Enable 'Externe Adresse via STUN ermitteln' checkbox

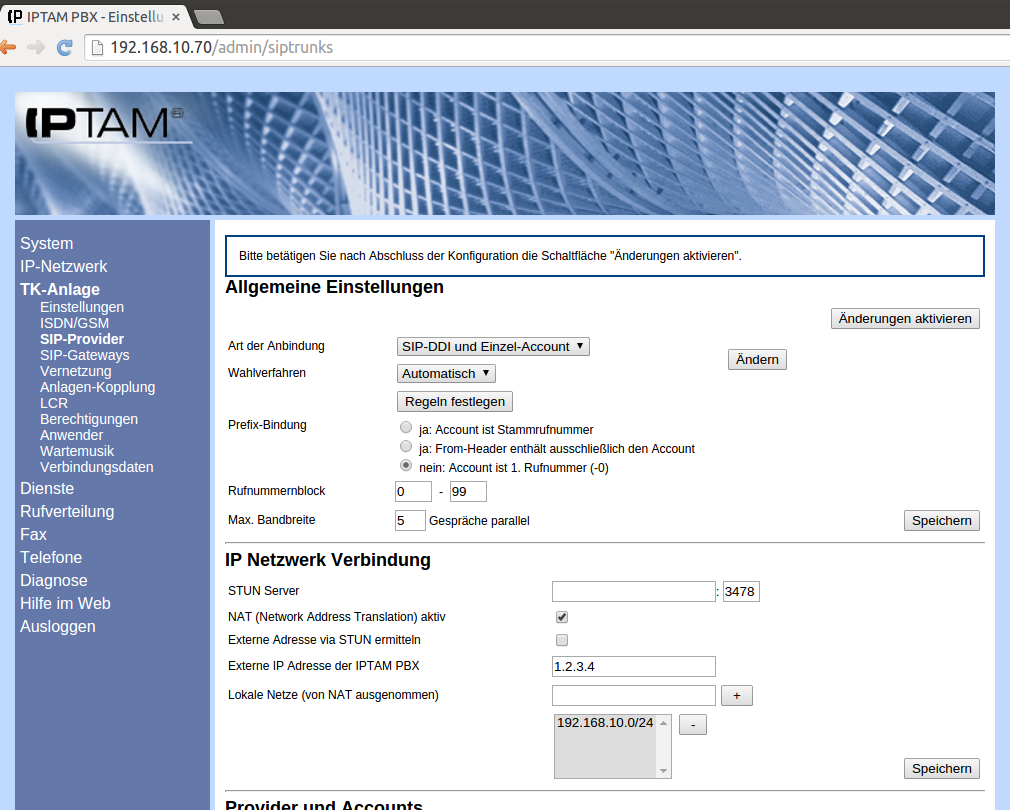pyautogui.click(x=561, y=640)
